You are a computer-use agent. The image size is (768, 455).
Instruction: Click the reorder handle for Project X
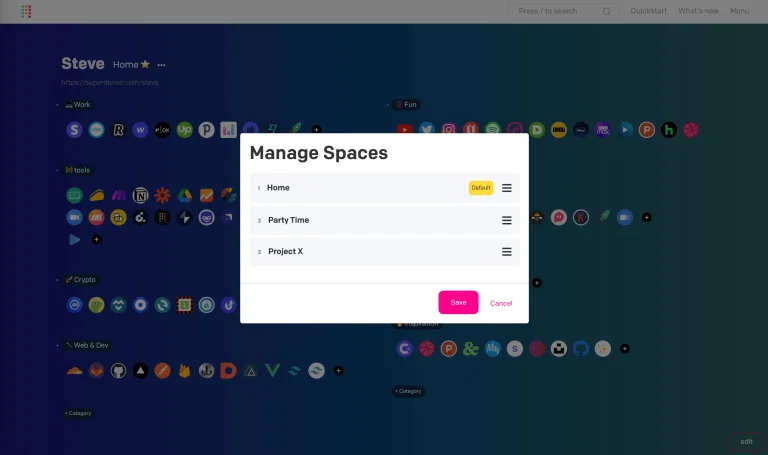(506, 252)
